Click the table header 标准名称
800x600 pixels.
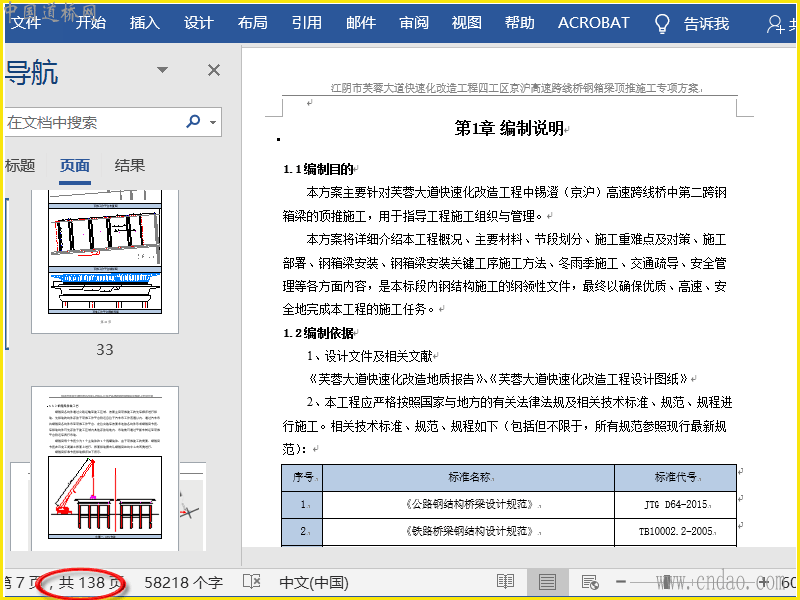pos(469,477)
